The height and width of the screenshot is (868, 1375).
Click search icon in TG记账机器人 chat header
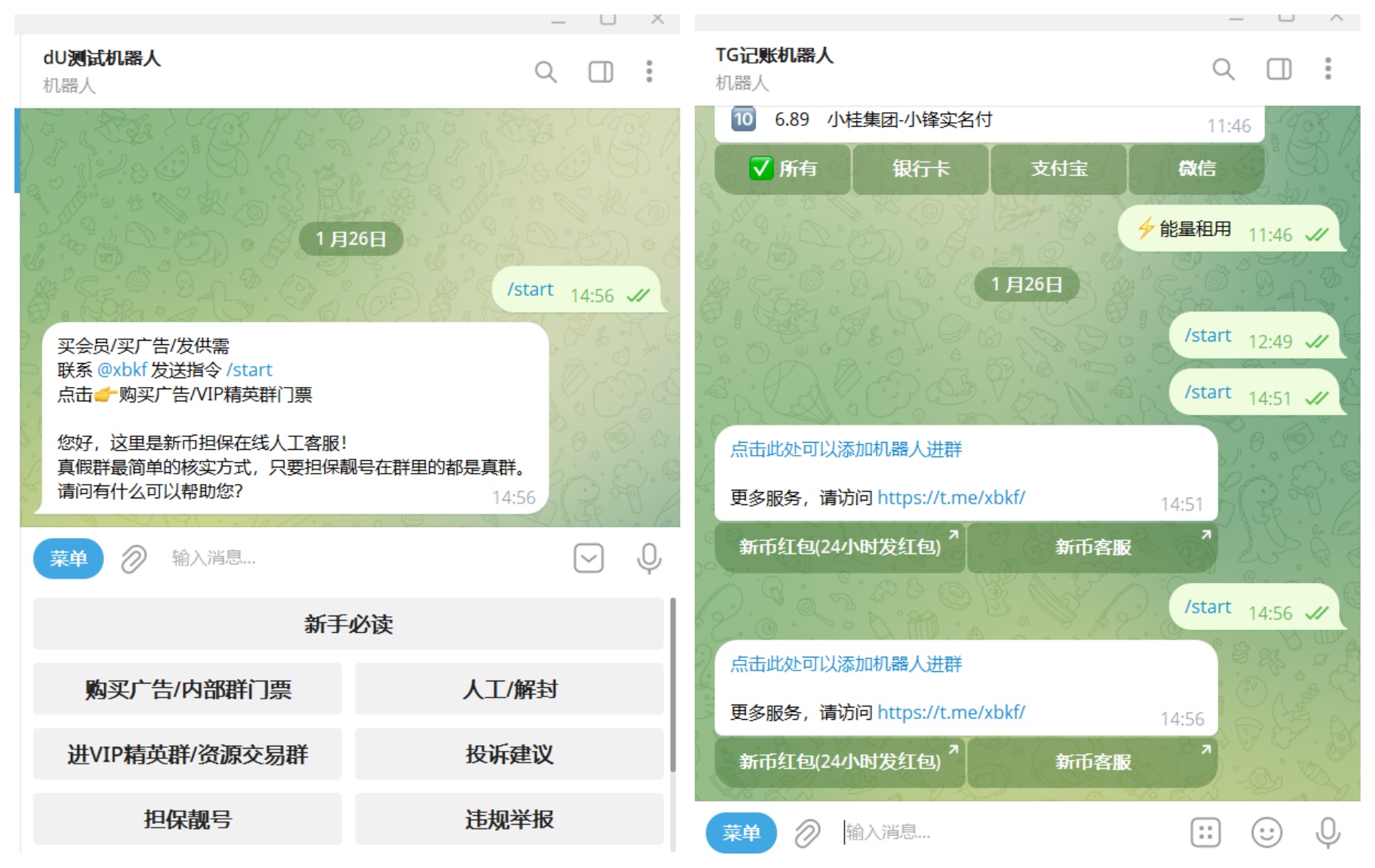pos(1223,69)
